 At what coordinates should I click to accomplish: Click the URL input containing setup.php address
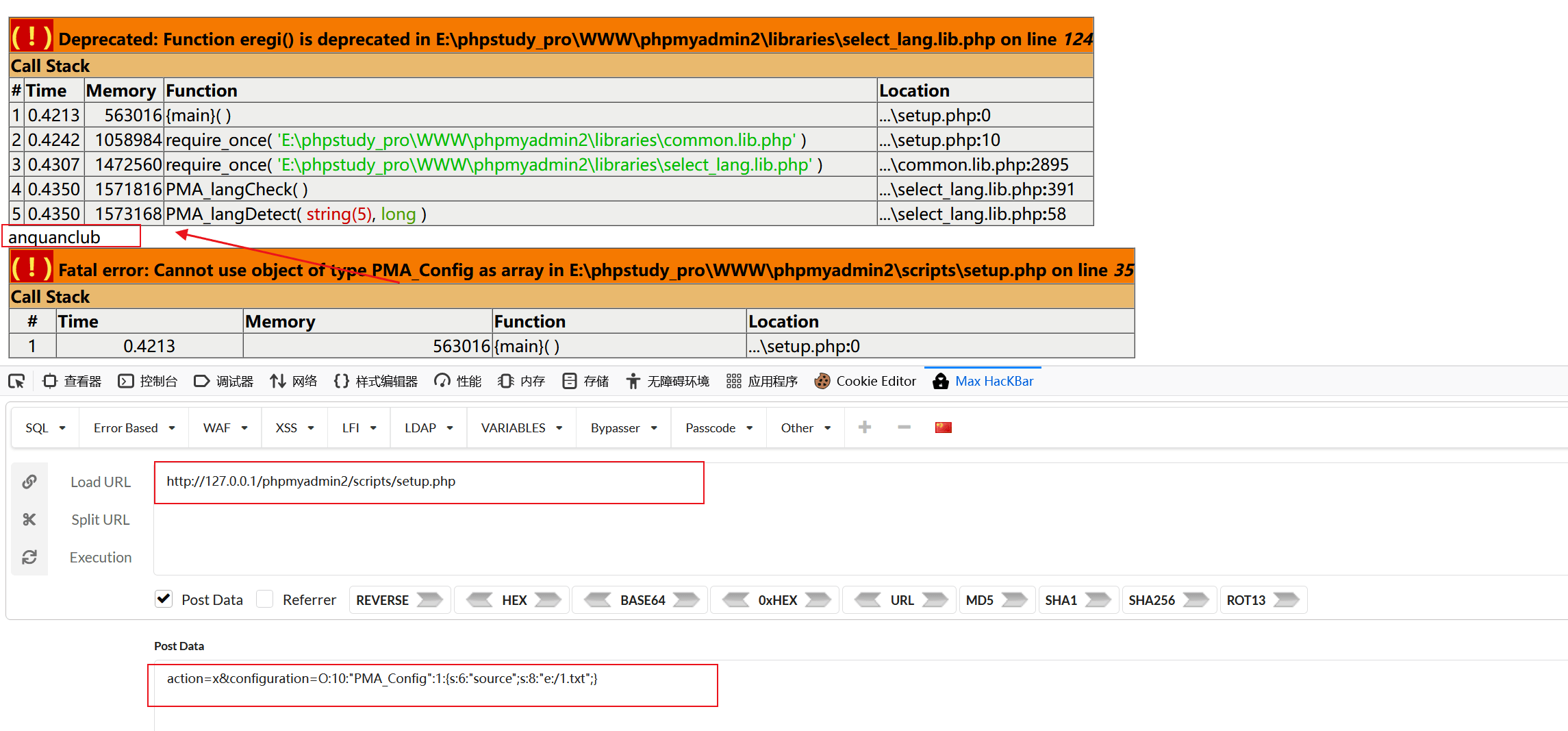[x=429, y=482]
